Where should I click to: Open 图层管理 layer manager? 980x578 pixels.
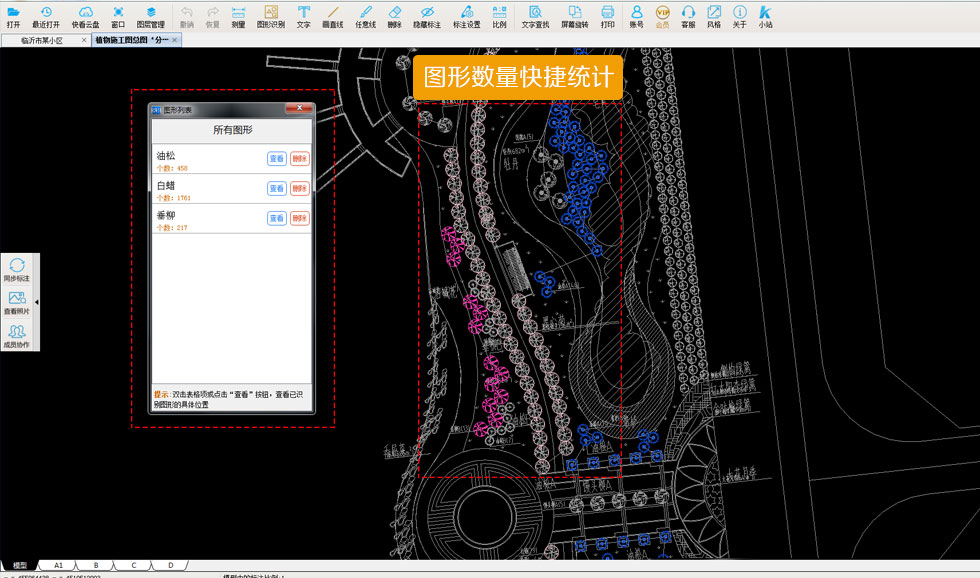coord(151,15)
